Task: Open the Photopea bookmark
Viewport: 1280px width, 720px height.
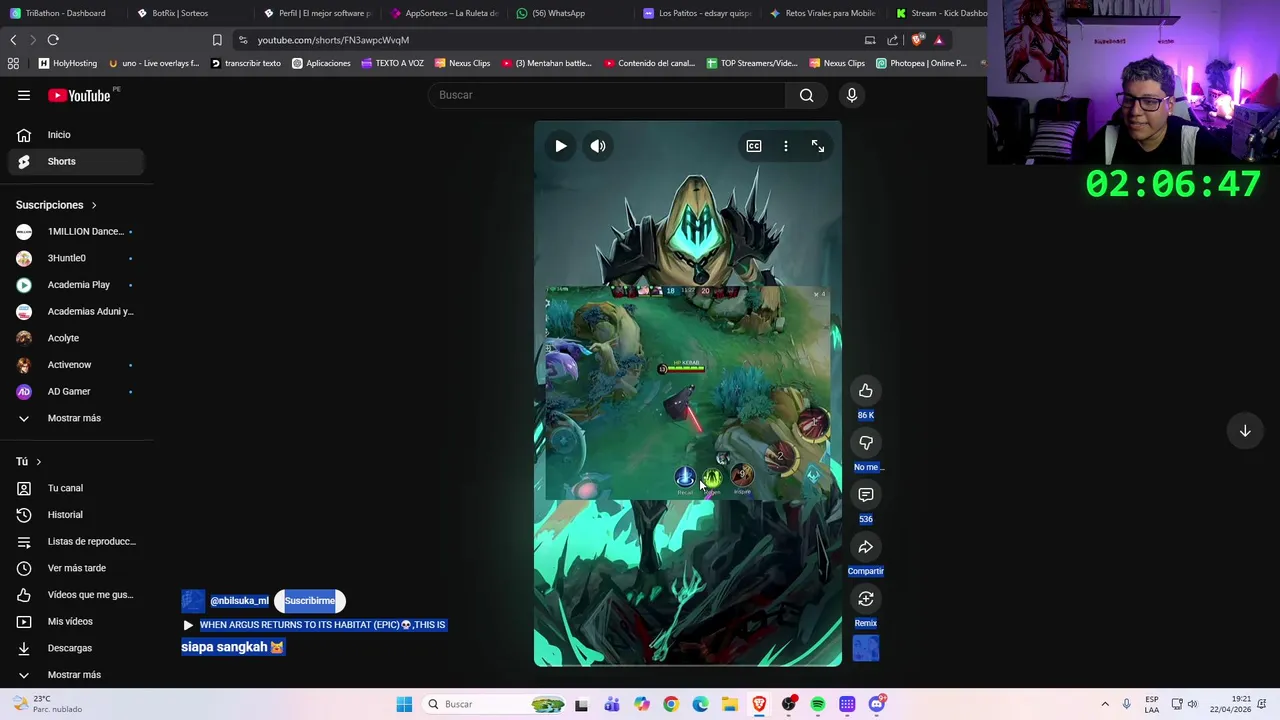Action: click(922, 63)
